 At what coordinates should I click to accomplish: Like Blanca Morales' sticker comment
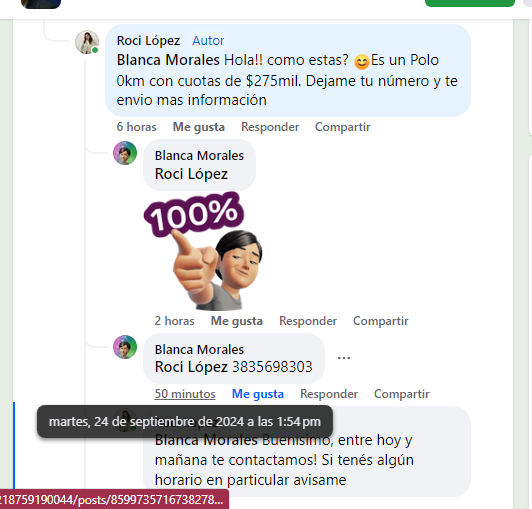[x=237, y=321]
